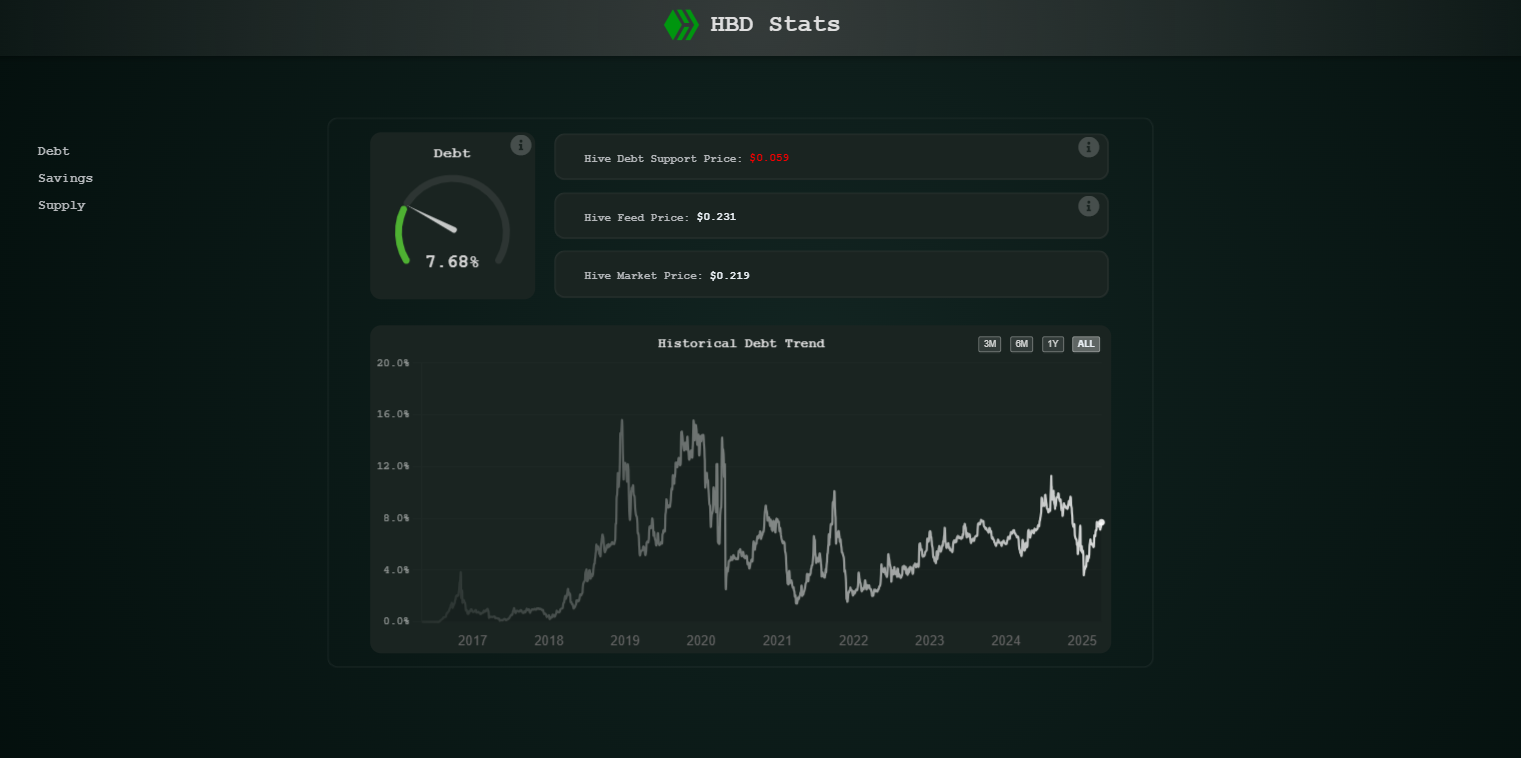
Task: Click Hive Market Price label
Action: tap(643, 276)
